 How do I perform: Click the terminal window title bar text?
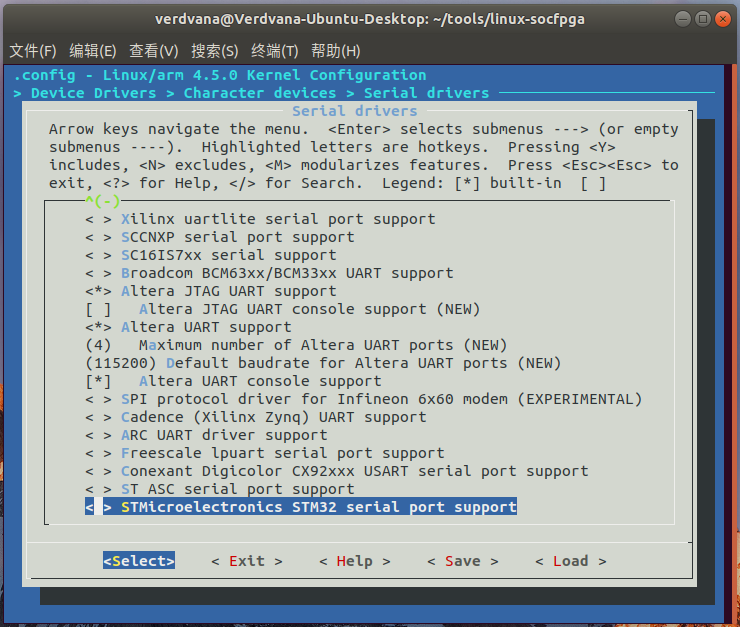[x=370, y=19]
